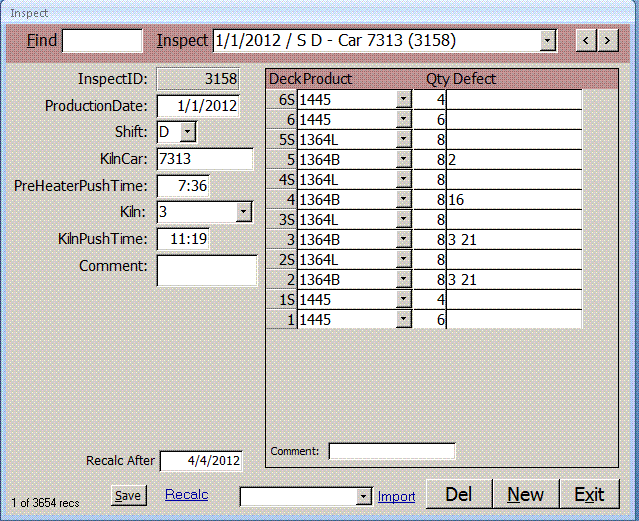
Task: Open the Kiln dropdown list
Action: click(x=243, y=212)
